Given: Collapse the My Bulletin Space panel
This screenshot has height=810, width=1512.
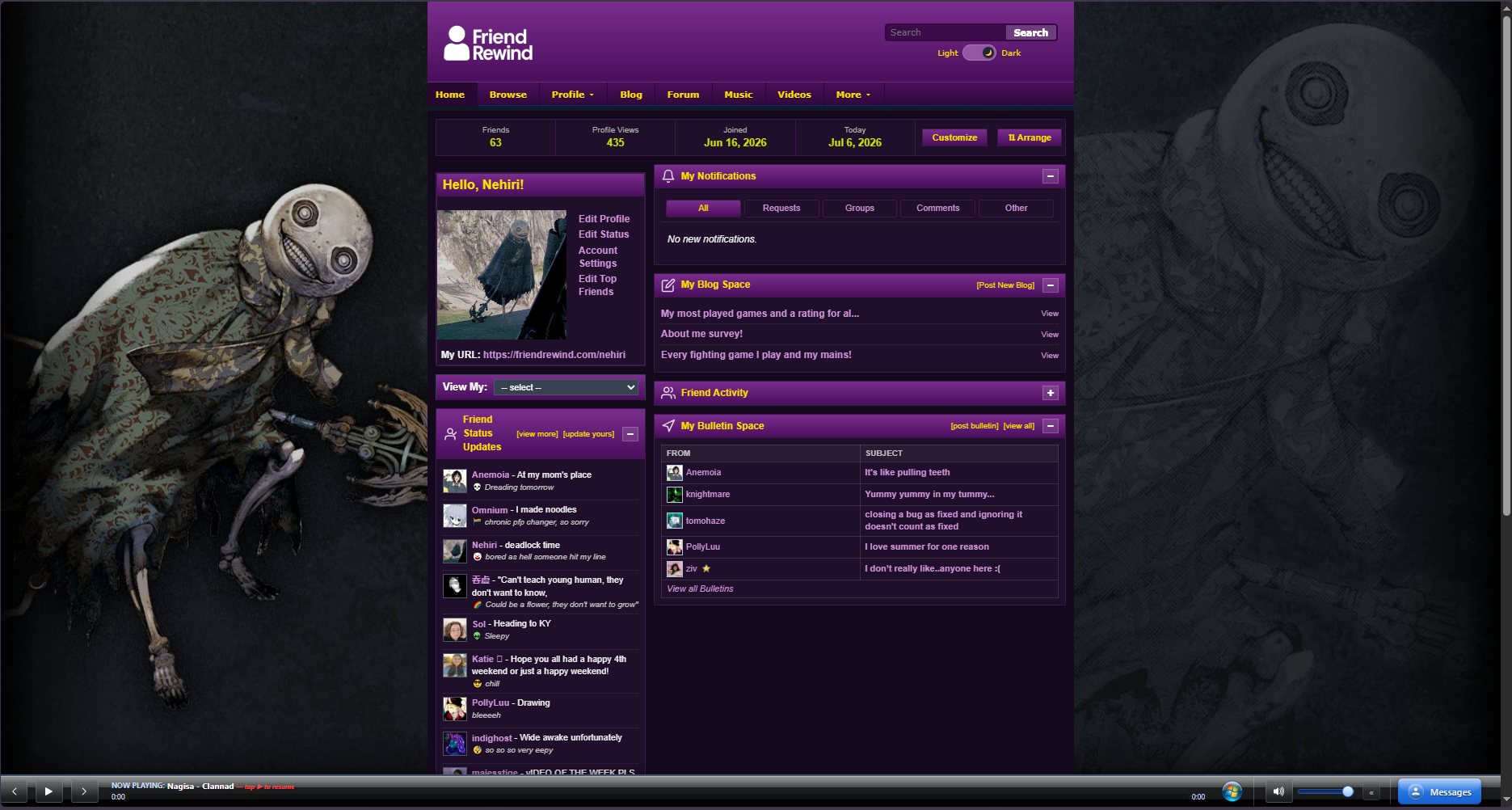Looking at the screenshot, I should [x=1051, y=426].
